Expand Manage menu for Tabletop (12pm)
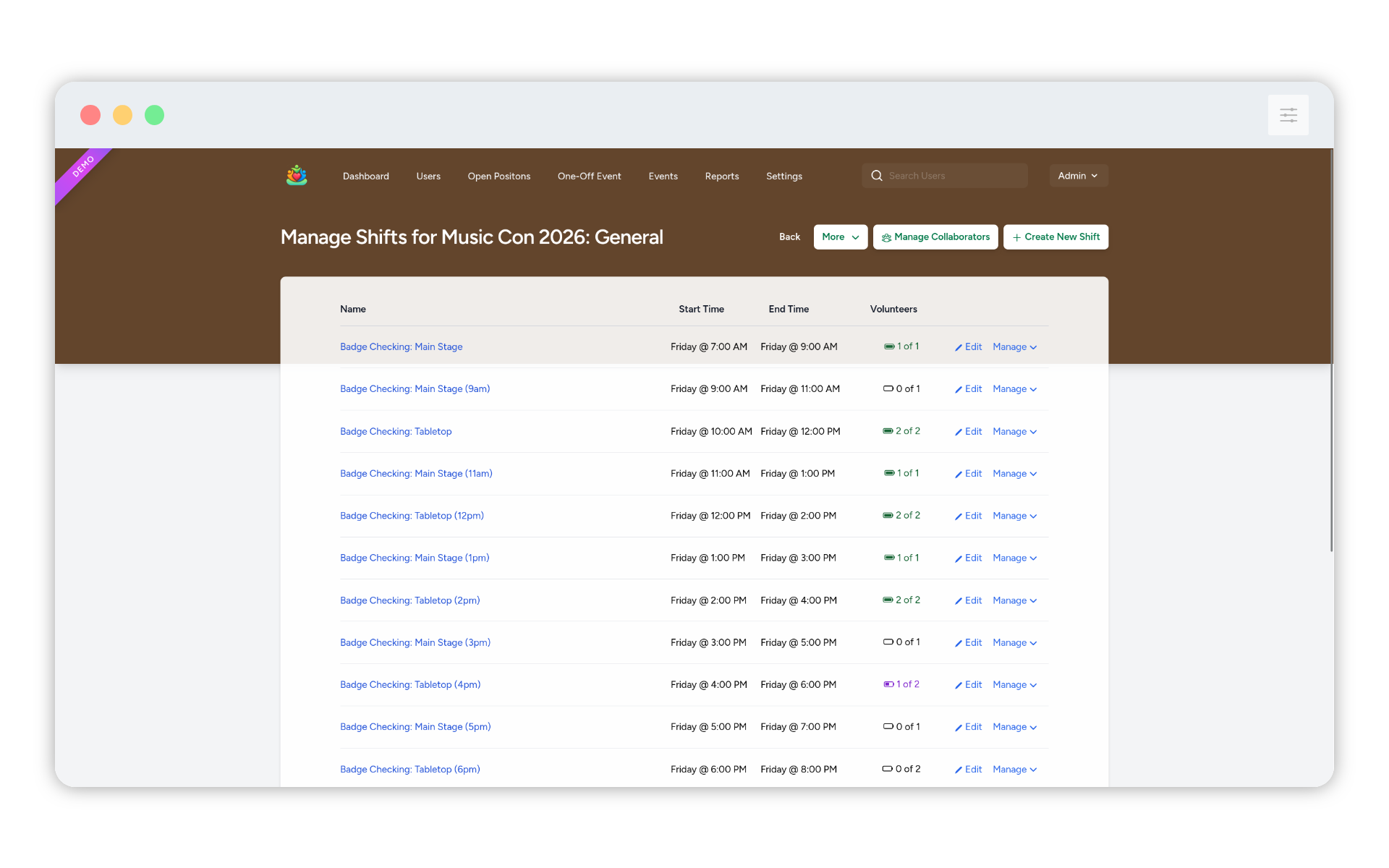The width and height of the screenshot is (1389, 868). tap(1014, 516)
